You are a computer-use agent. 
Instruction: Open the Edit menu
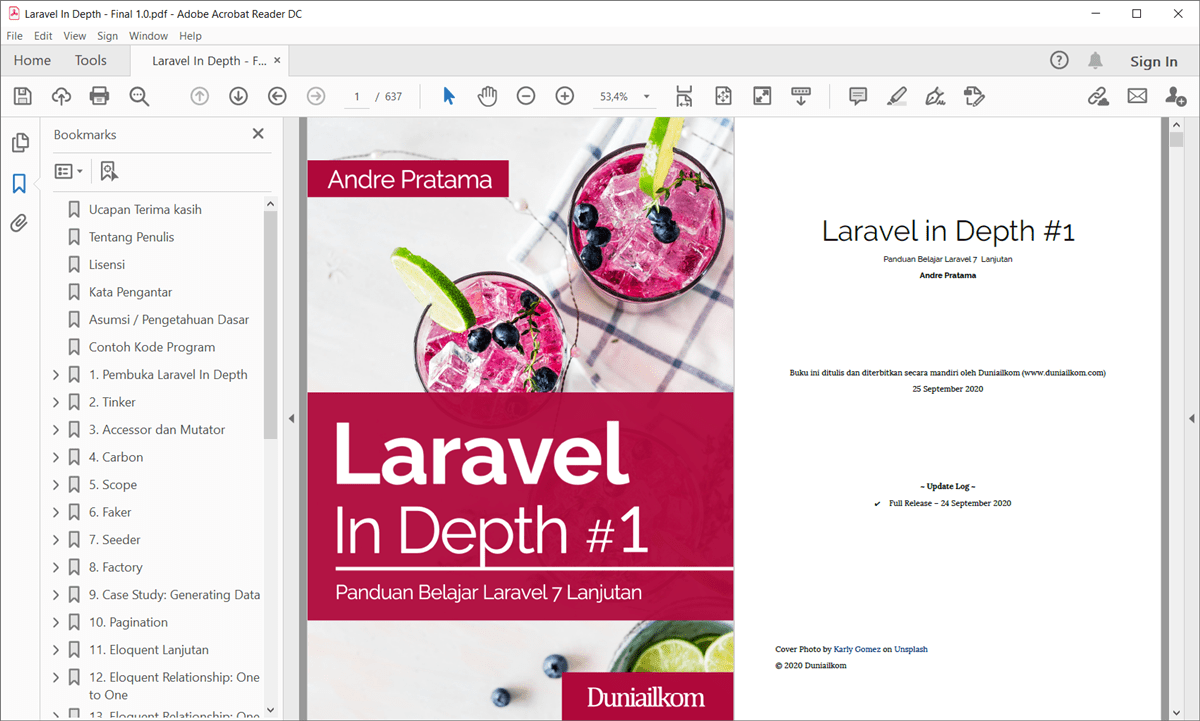[43, 36]
